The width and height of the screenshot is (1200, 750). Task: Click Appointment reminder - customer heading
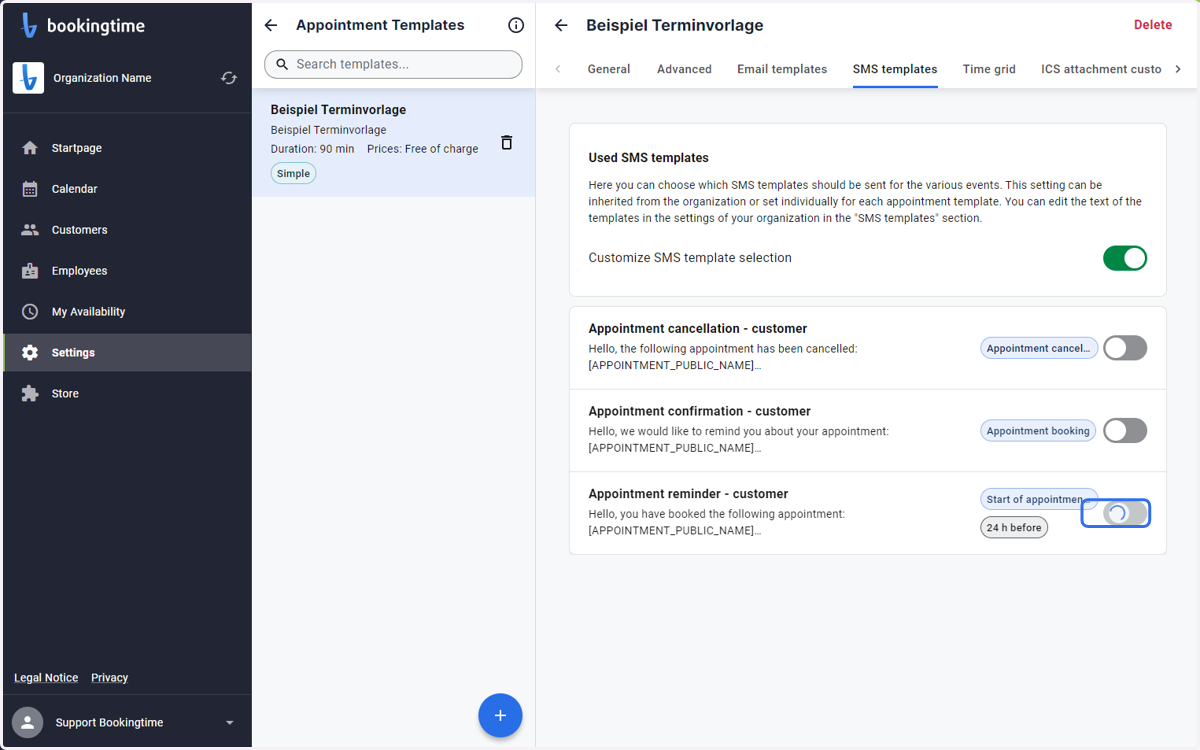(x=688, y=494)
